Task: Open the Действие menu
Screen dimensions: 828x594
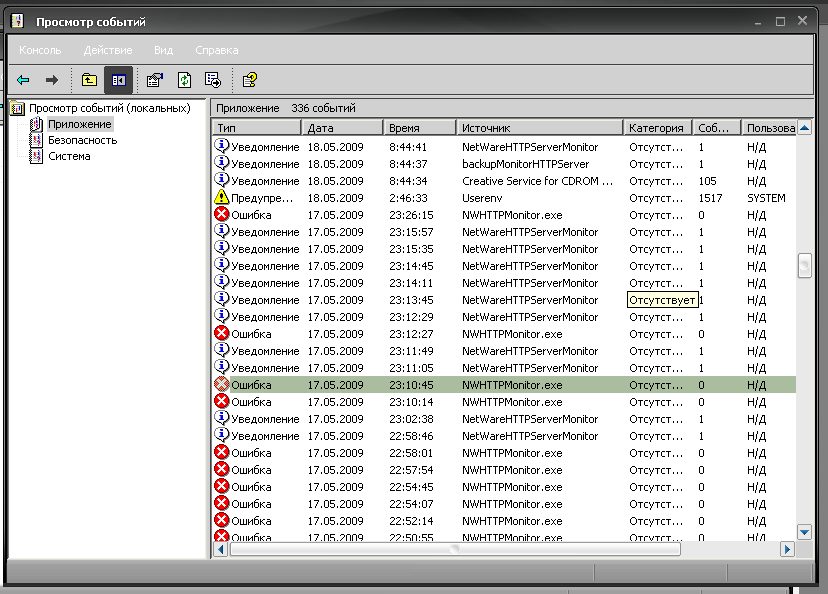Action: (x=108, y=50)
